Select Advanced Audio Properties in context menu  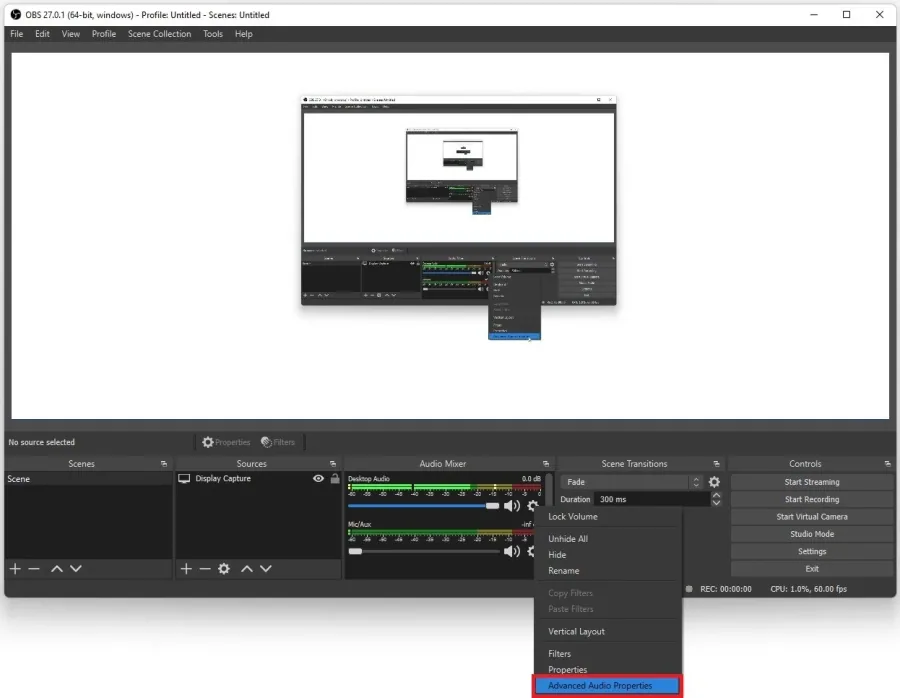[x=607, y=685]
